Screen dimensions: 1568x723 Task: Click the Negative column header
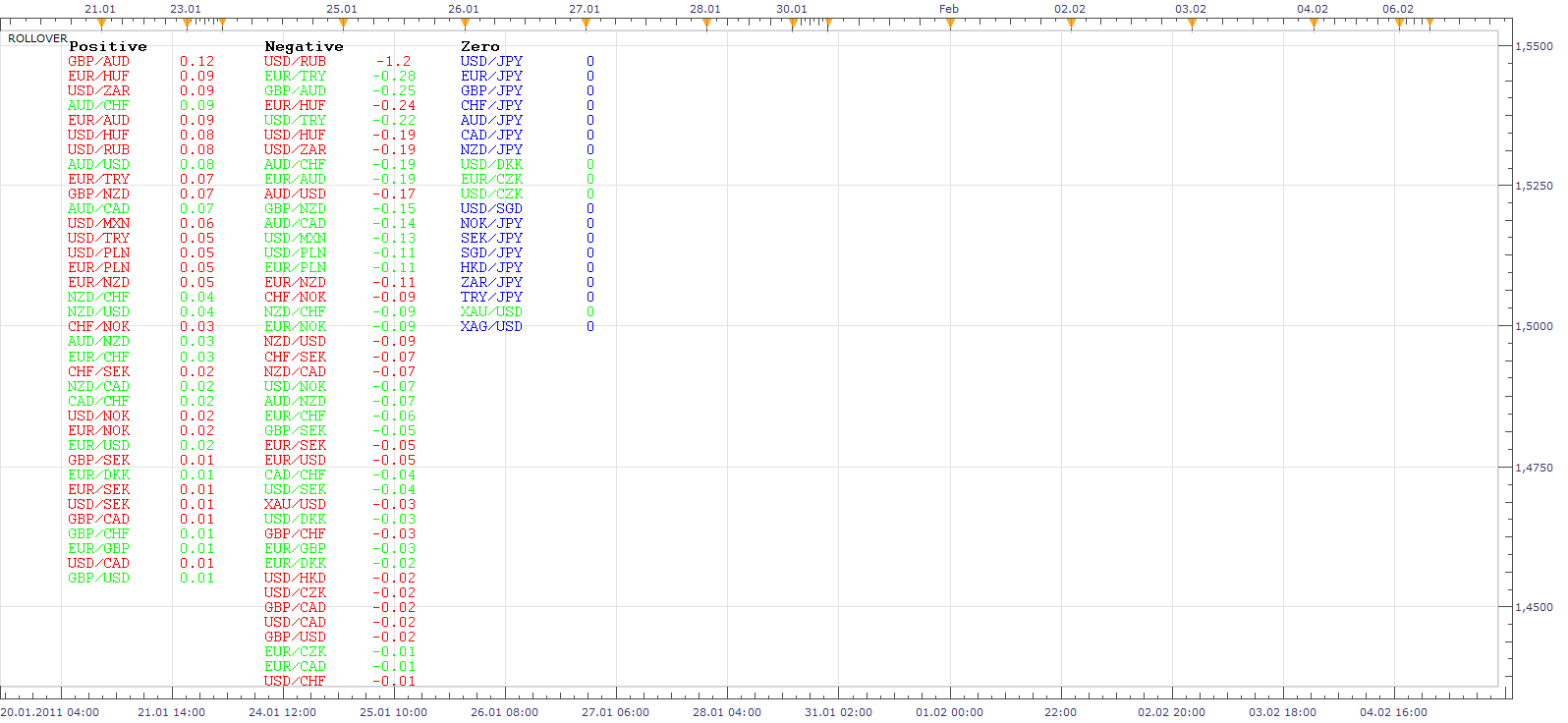tap(304, 46)
